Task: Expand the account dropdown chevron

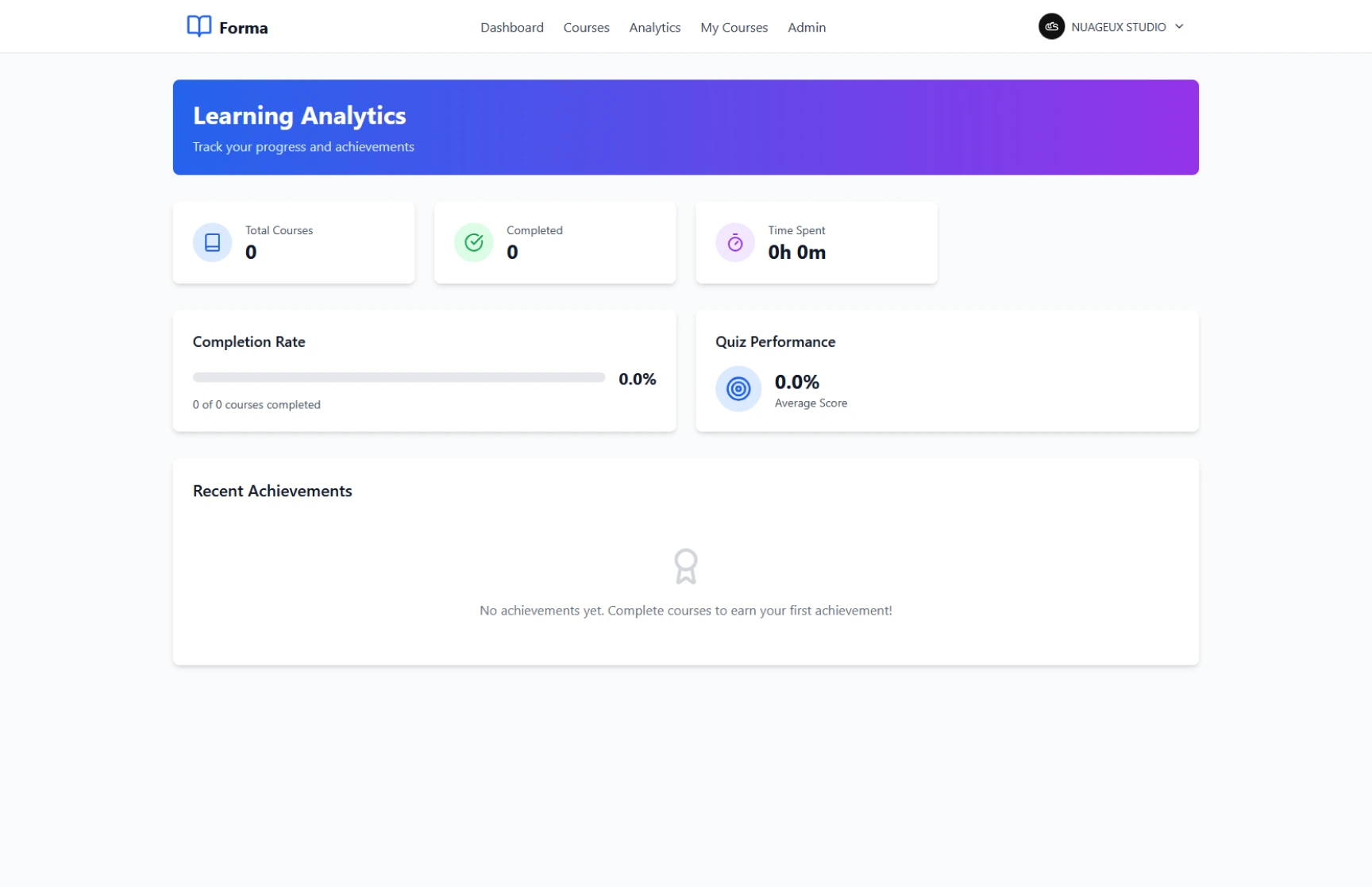Action: tap(1179, 26)
